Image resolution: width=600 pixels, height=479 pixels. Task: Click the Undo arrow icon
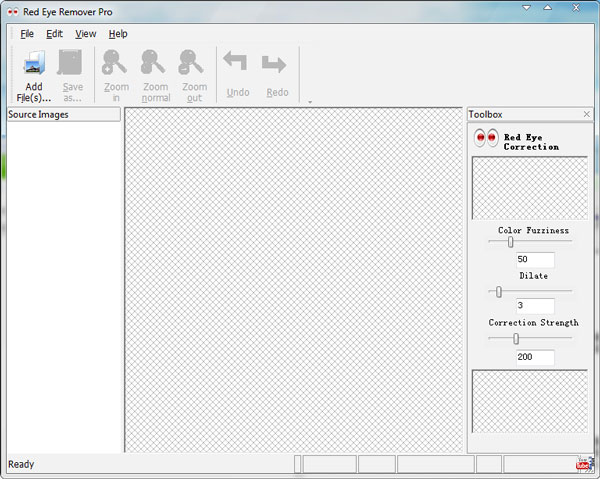pyautogui.click(x=235, y=62)
